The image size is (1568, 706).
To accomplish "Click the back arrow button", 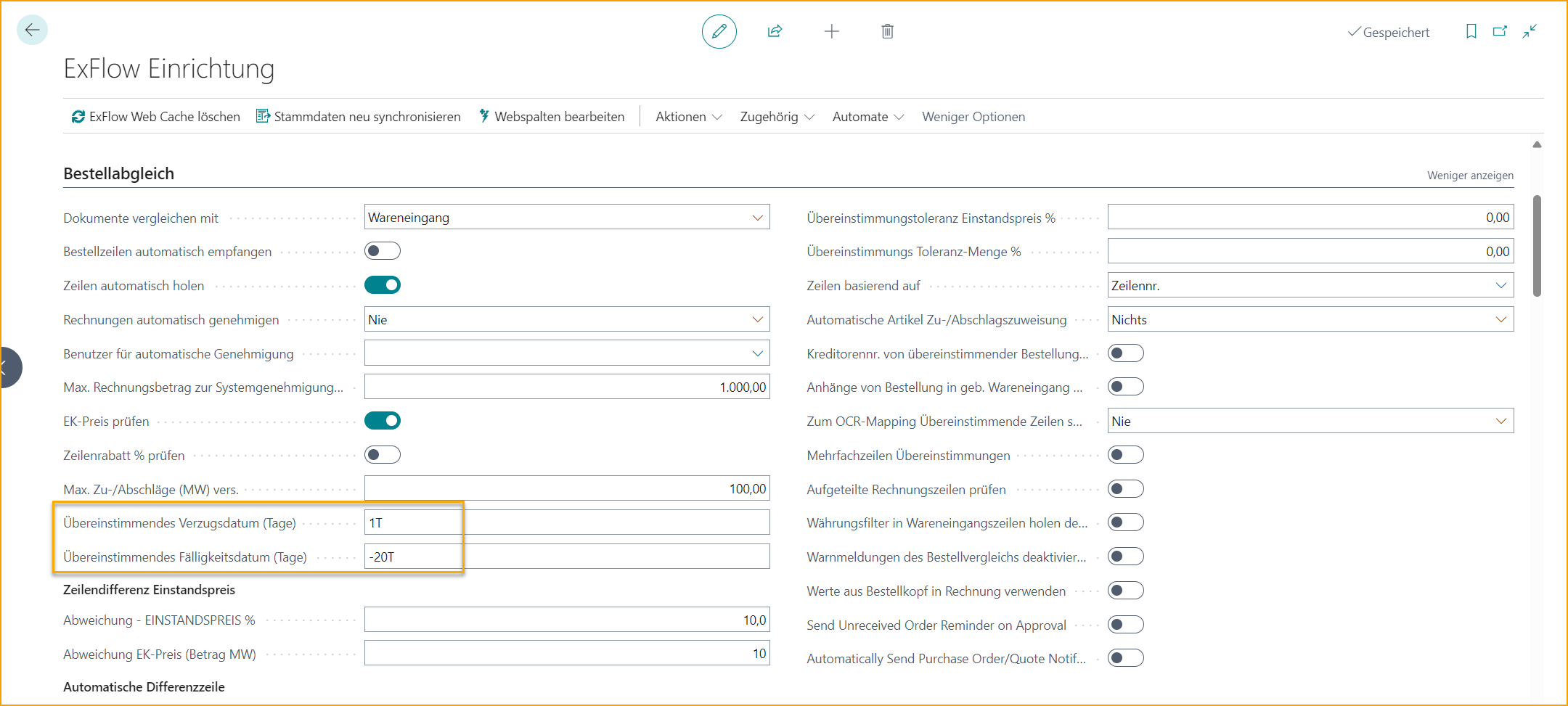I will (32, 30).
